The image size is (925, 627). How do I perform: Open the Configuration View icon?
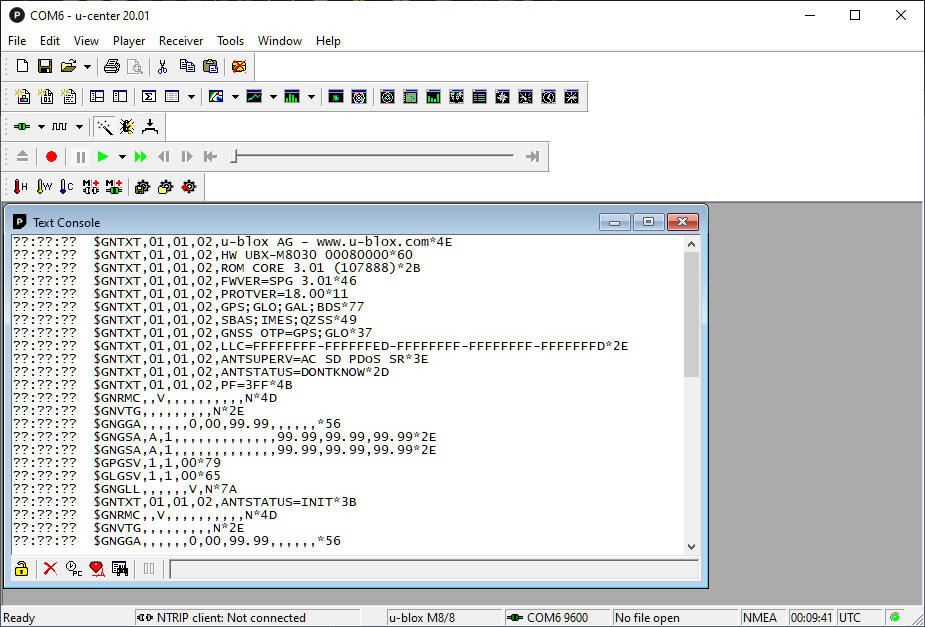tap(120, 97)
